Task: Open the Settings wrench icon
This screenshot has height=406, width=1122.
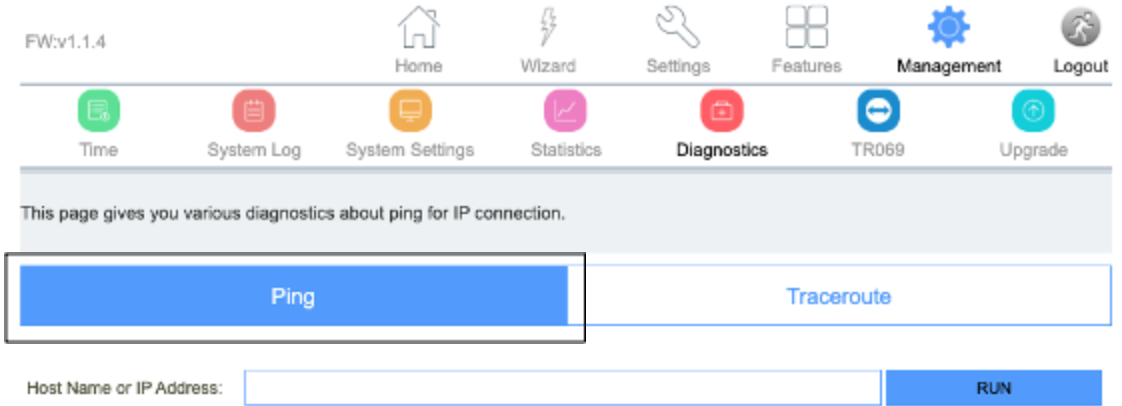Action: pyautogui.click(x=678, y=27)
